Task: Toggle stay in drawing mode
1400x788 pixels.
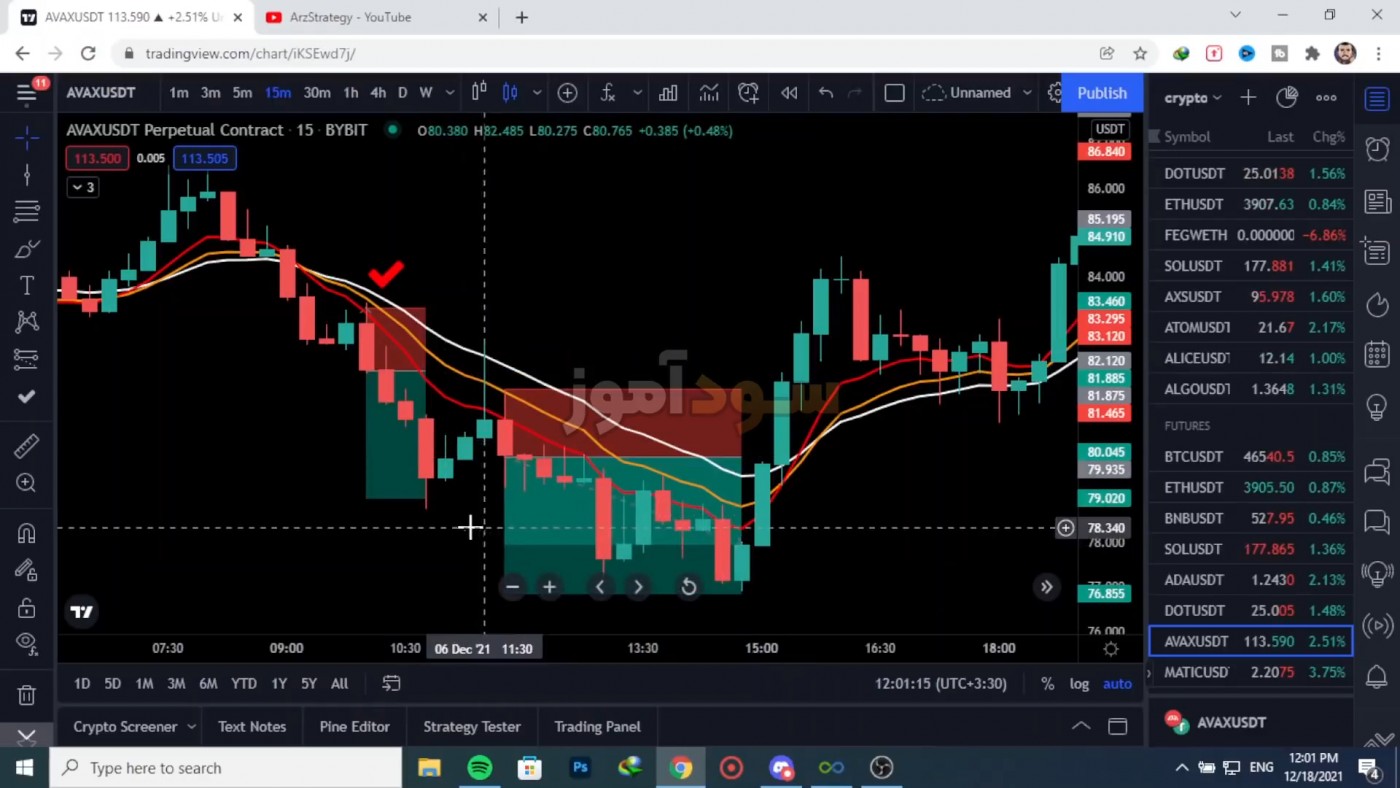Action: (27, 570)
